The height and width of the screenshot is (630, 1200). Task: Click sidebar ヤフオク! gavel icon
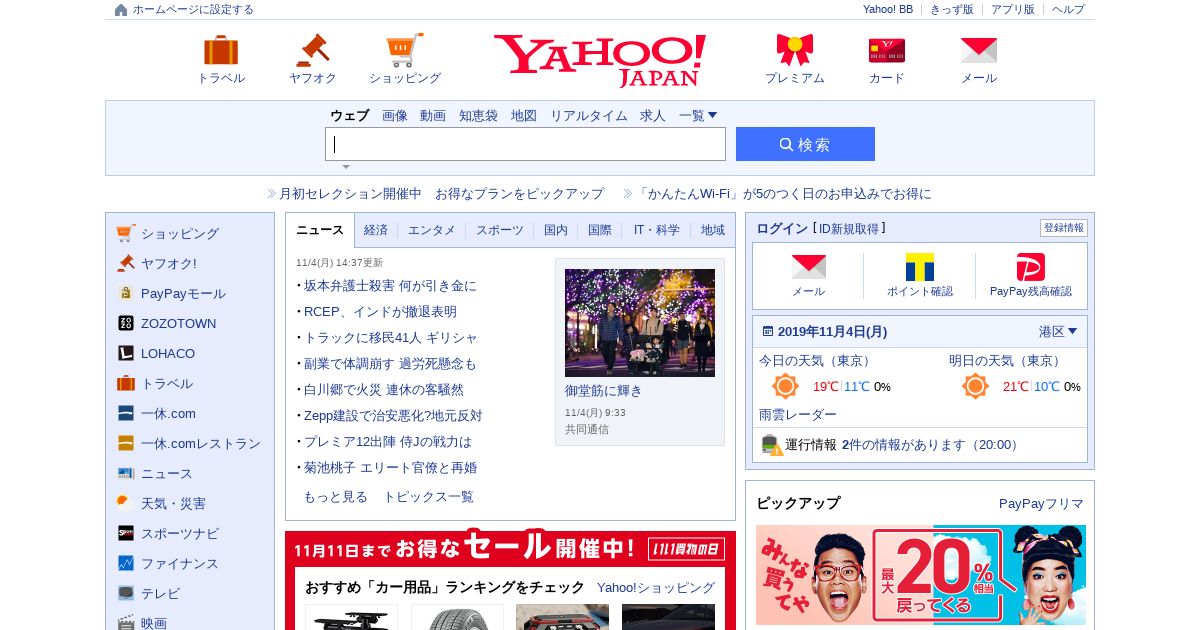coord(125,263)
